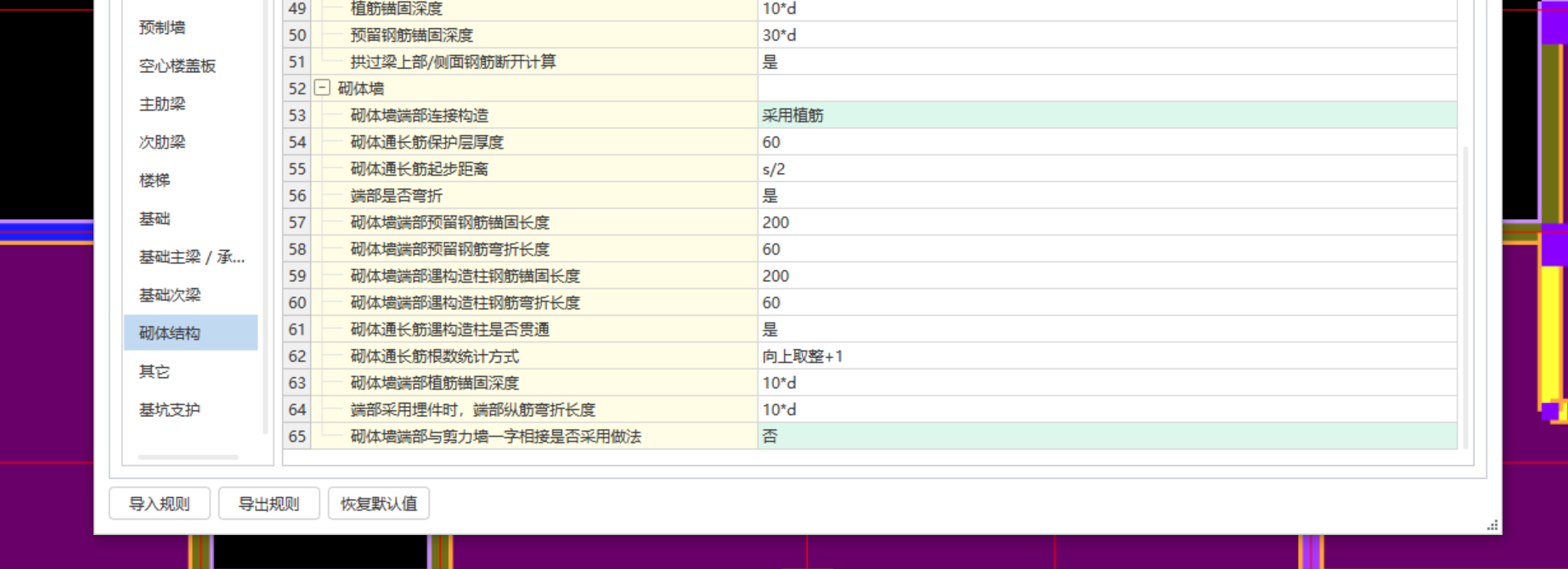Select the highlighted 砌体结构 category
The image size is (1568, 569).
[191, 333]
